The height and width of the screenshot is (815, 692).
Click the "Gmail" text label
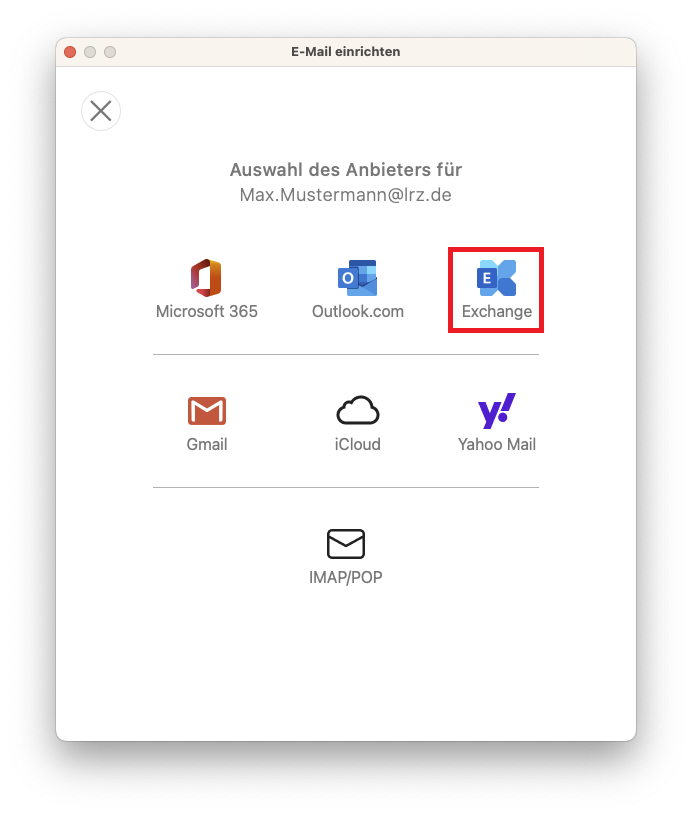[207, 444]
